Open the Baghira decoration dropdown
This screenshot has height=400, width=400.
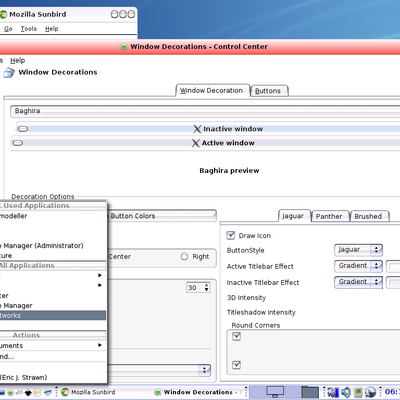pos(205,111)
